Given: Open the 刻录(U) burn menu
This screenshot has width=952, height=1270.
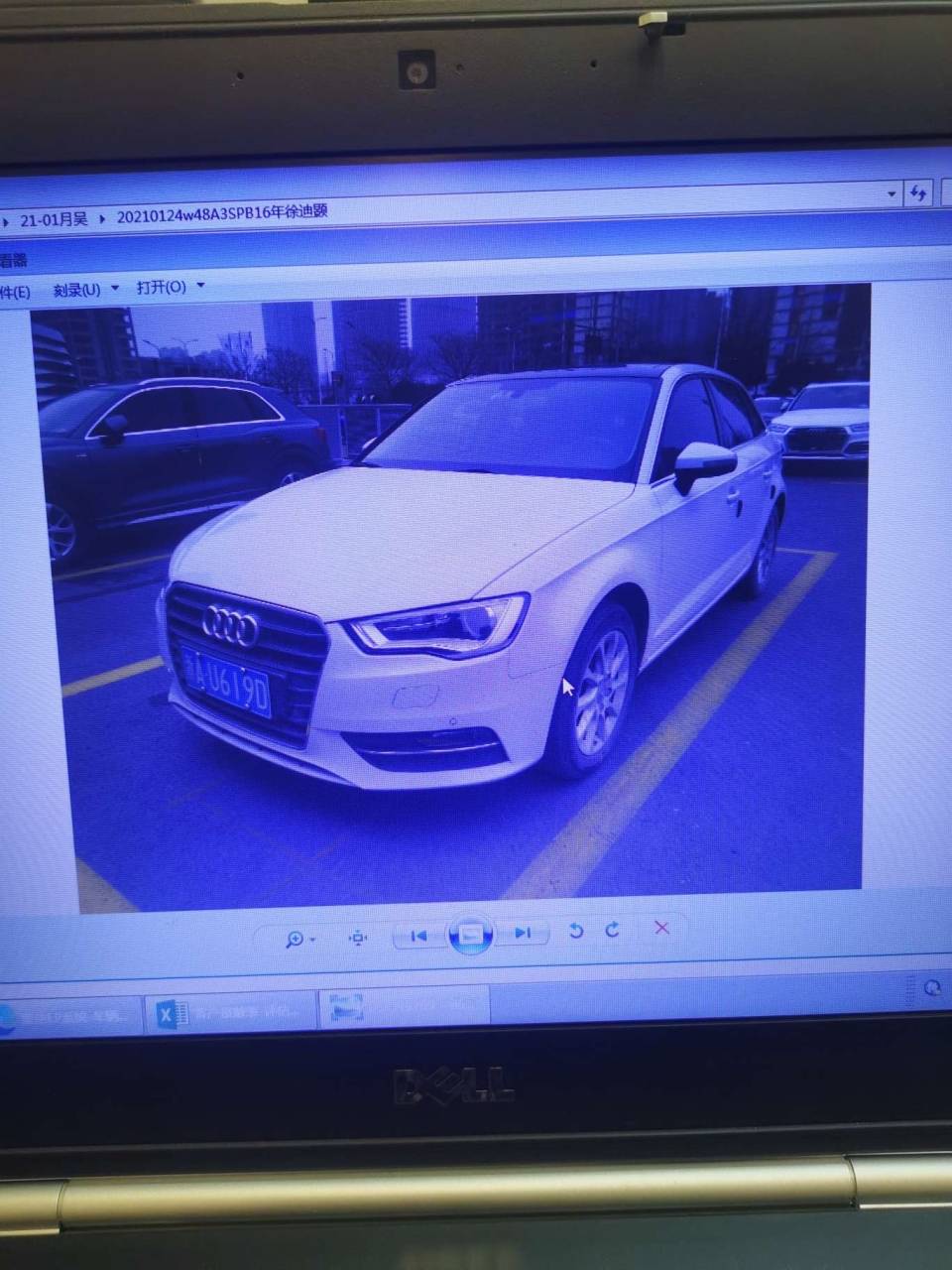Looking at the screenshot, I should tap(77, 290).
